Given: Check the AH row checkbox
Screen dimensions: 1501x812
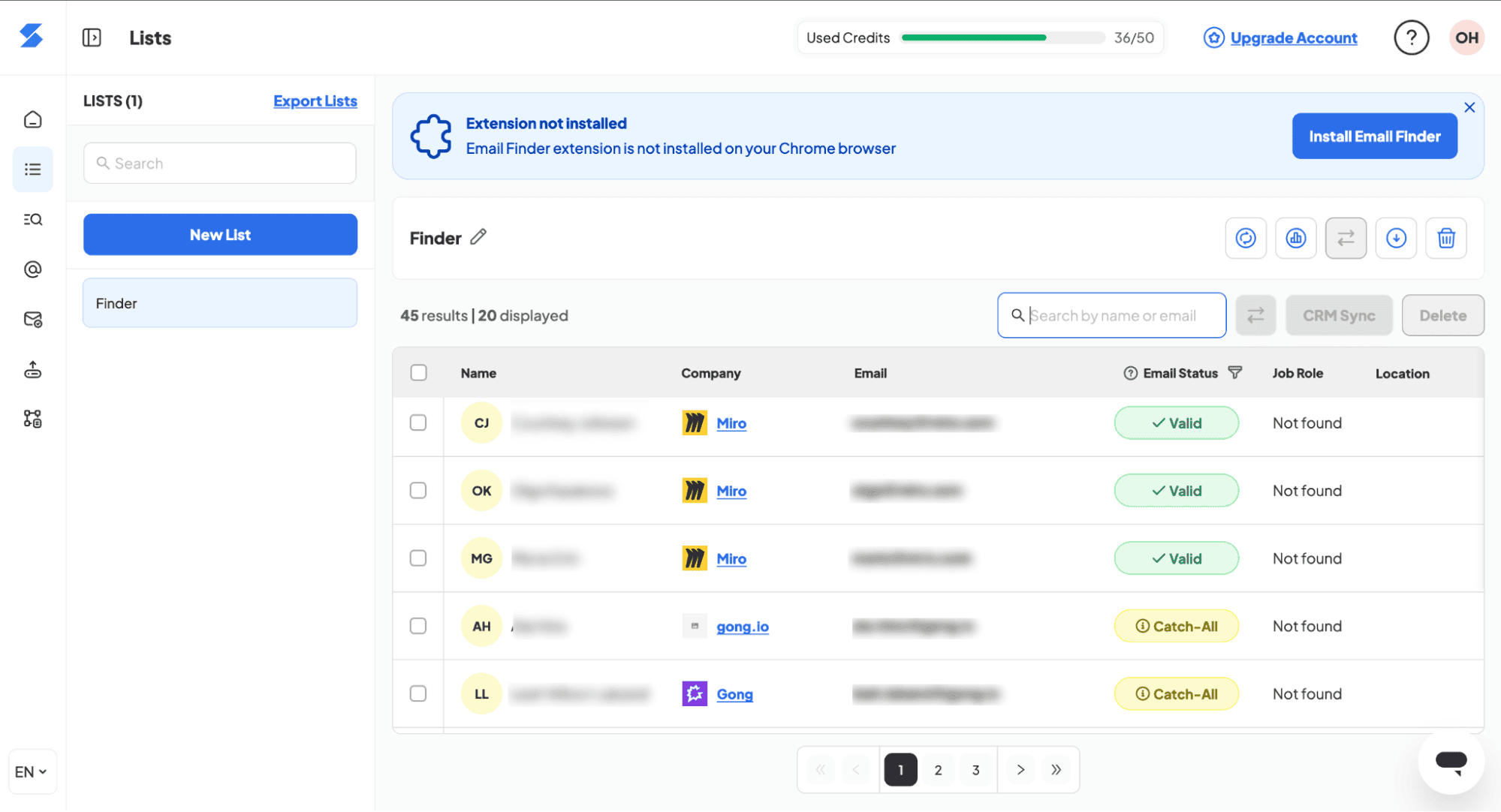Looking at the screenshot, I should point(418,625).
